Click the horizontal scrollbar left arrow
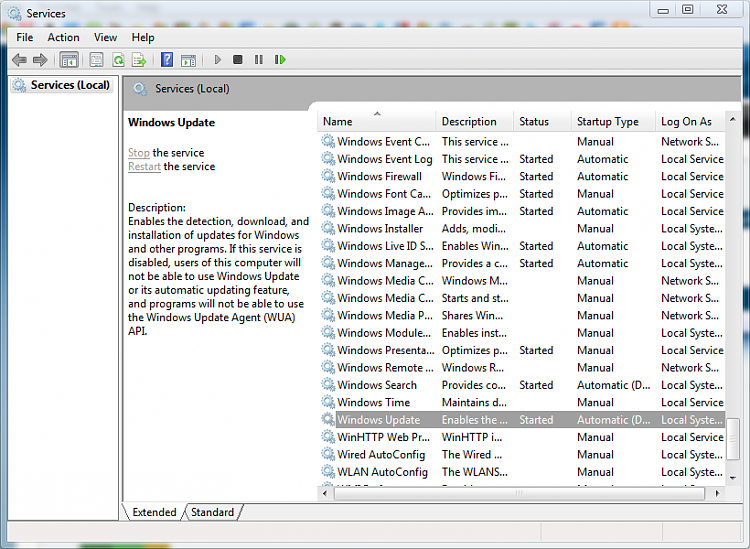 click(x=325, y=494)
